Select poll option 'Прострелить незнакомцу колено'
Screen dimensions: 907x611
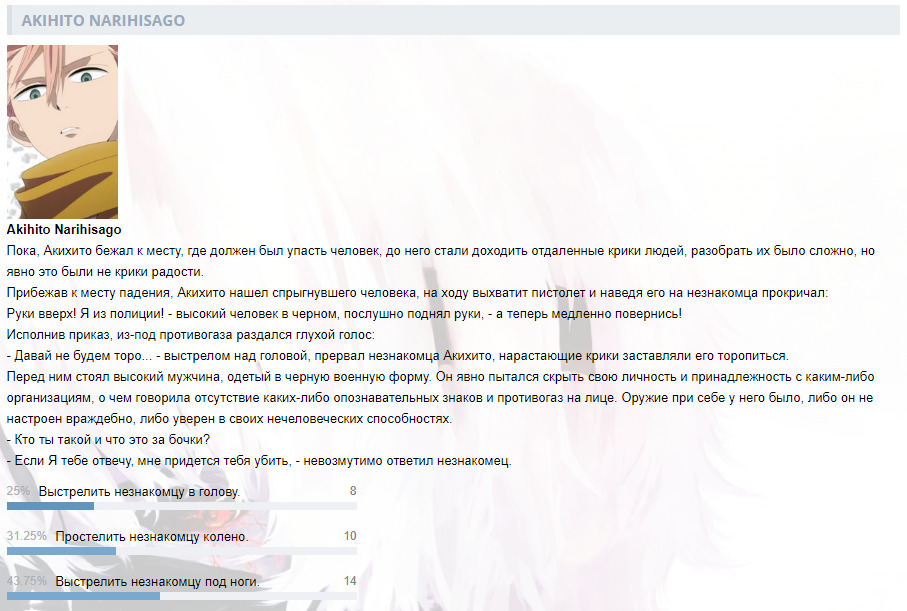click(151, 537)
